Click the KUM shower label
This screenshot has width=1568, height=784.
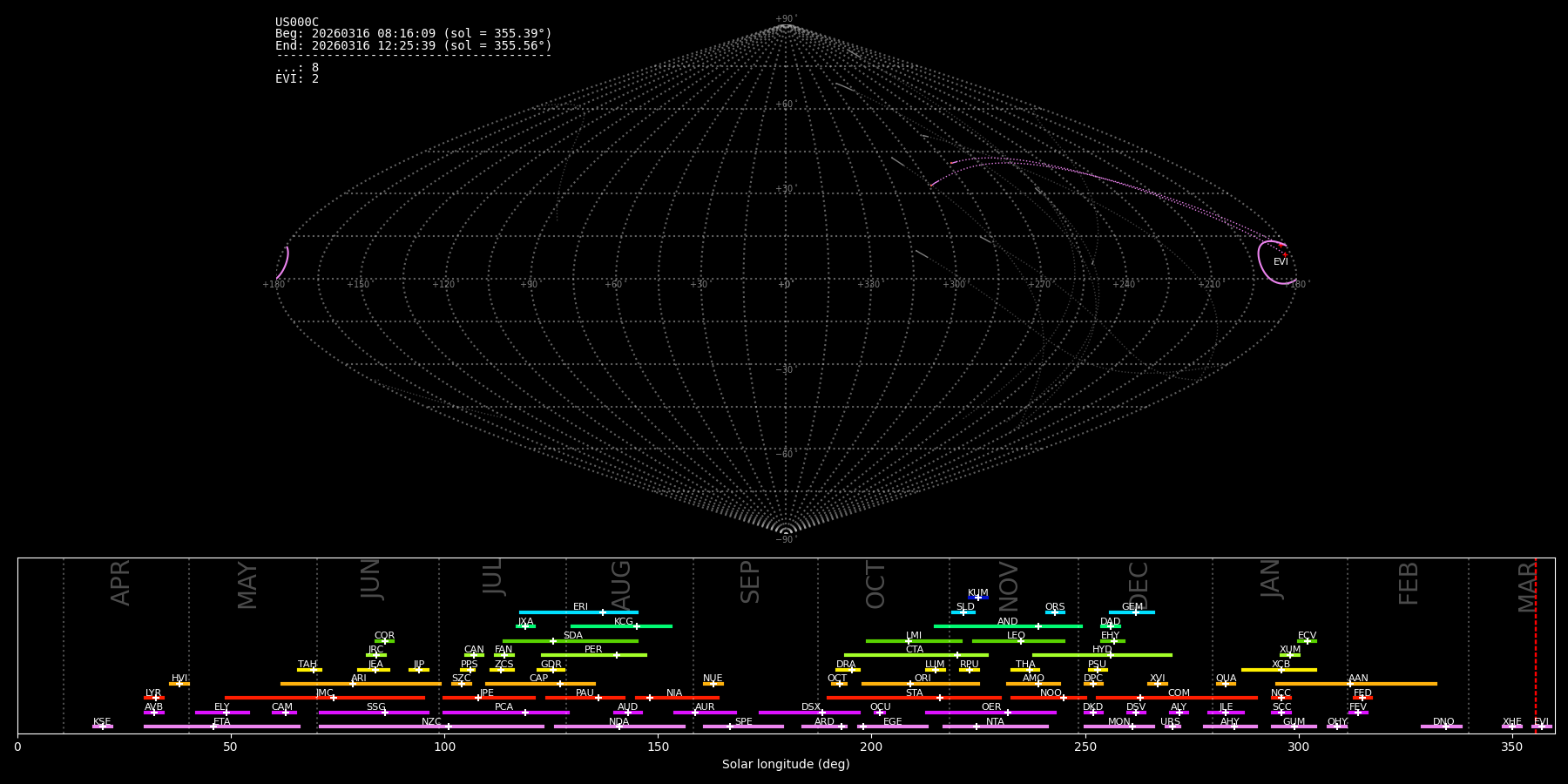pos(978,593)
